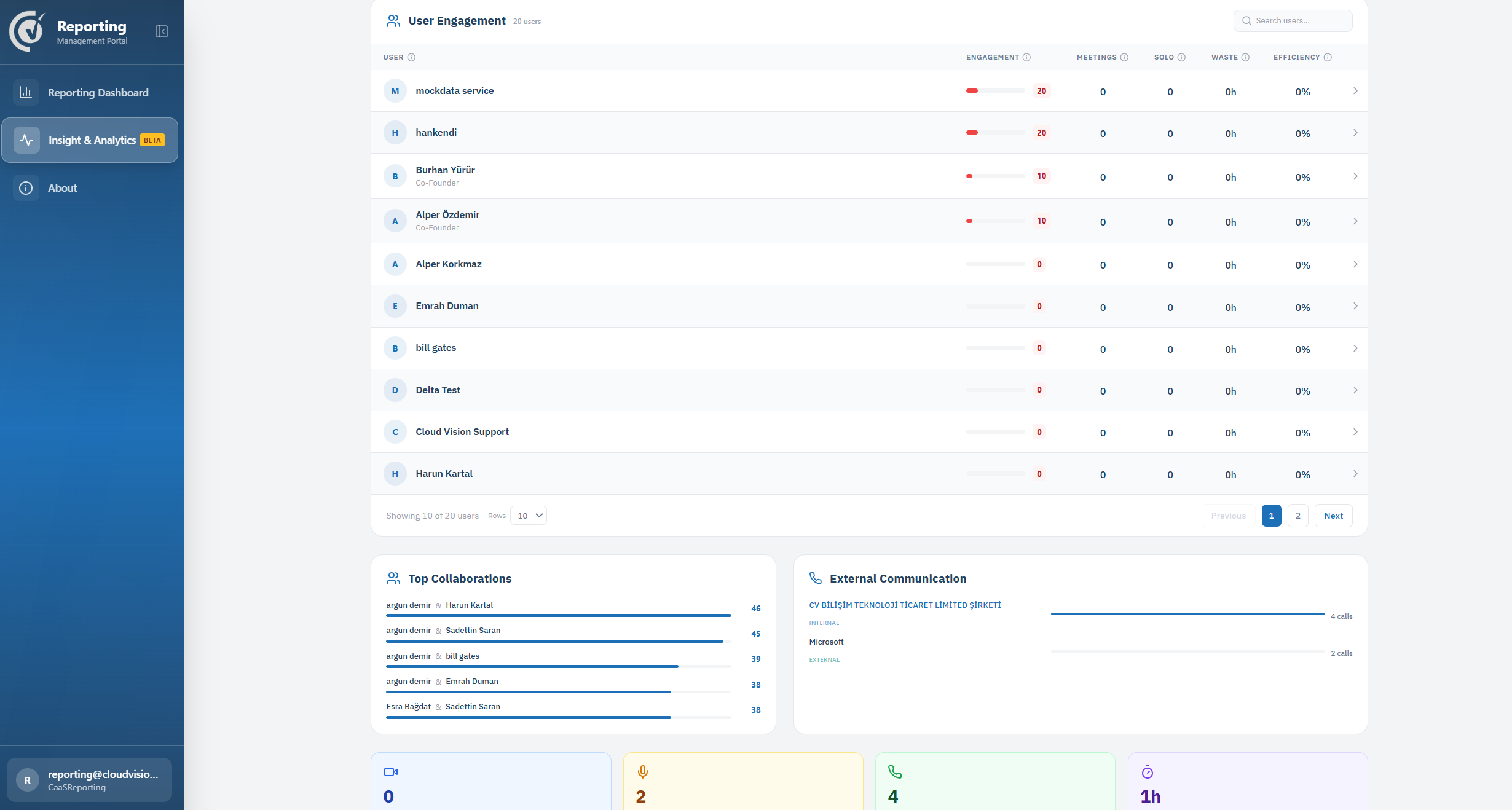The height and width of the screenshot is (810, 1512).
Task: Click the reporting@cloudvisio account avatar
Action: pyautogui.click(x=27, y=781)
